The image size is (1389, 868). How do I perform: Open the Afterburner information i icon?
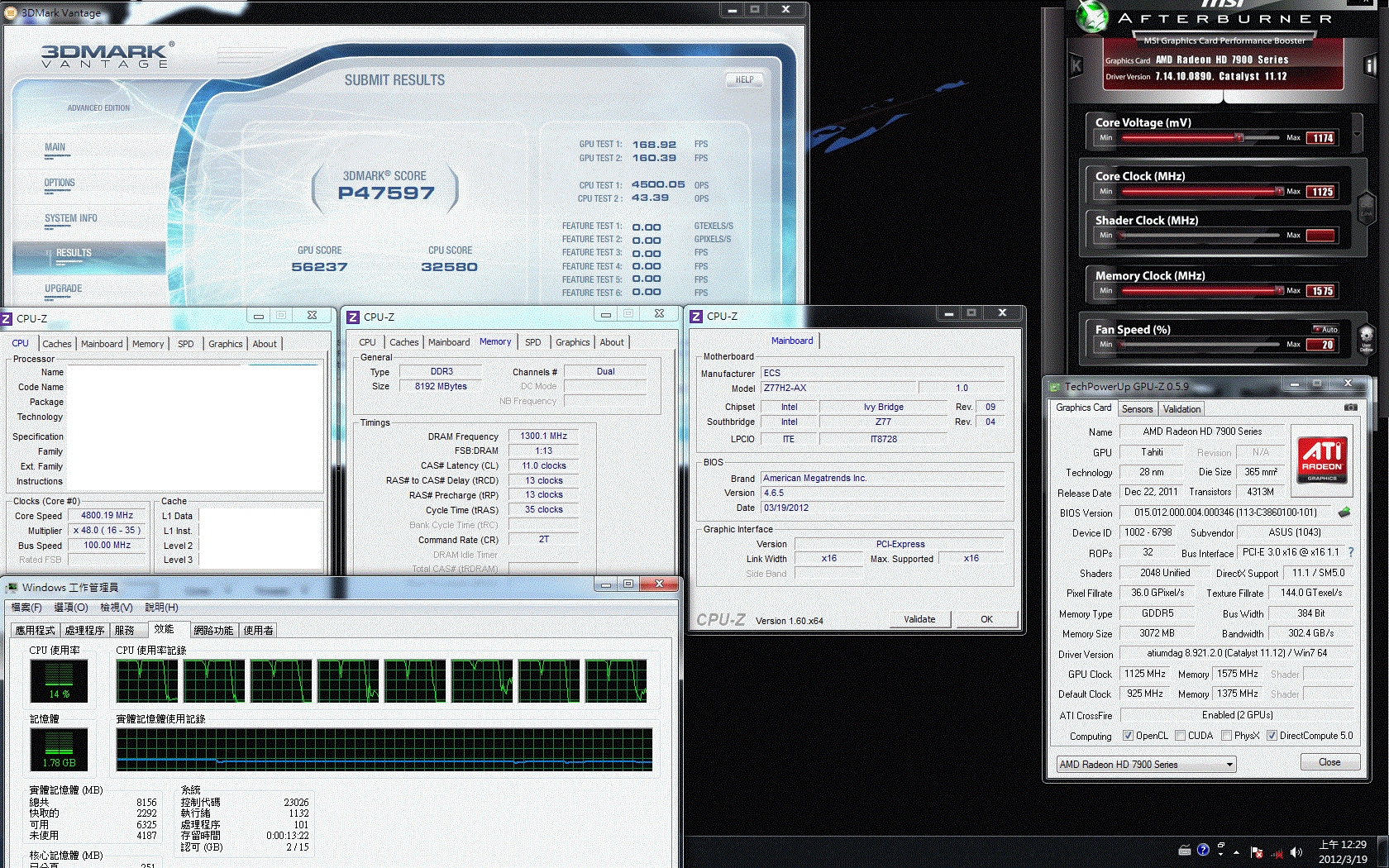tap(1370, 65)
